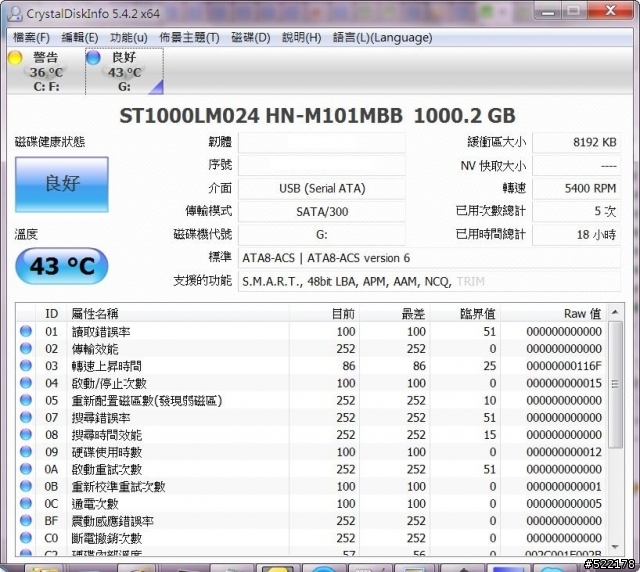Click the 5400 RPM rotation field
Viewport: 640px width, 572px height.
576,189
